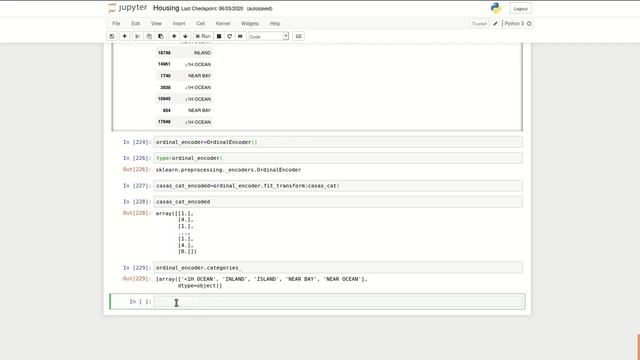Viewport: 640px width, 360px height.
Task: Open the Widgets menu
Action: coord(250,24)
